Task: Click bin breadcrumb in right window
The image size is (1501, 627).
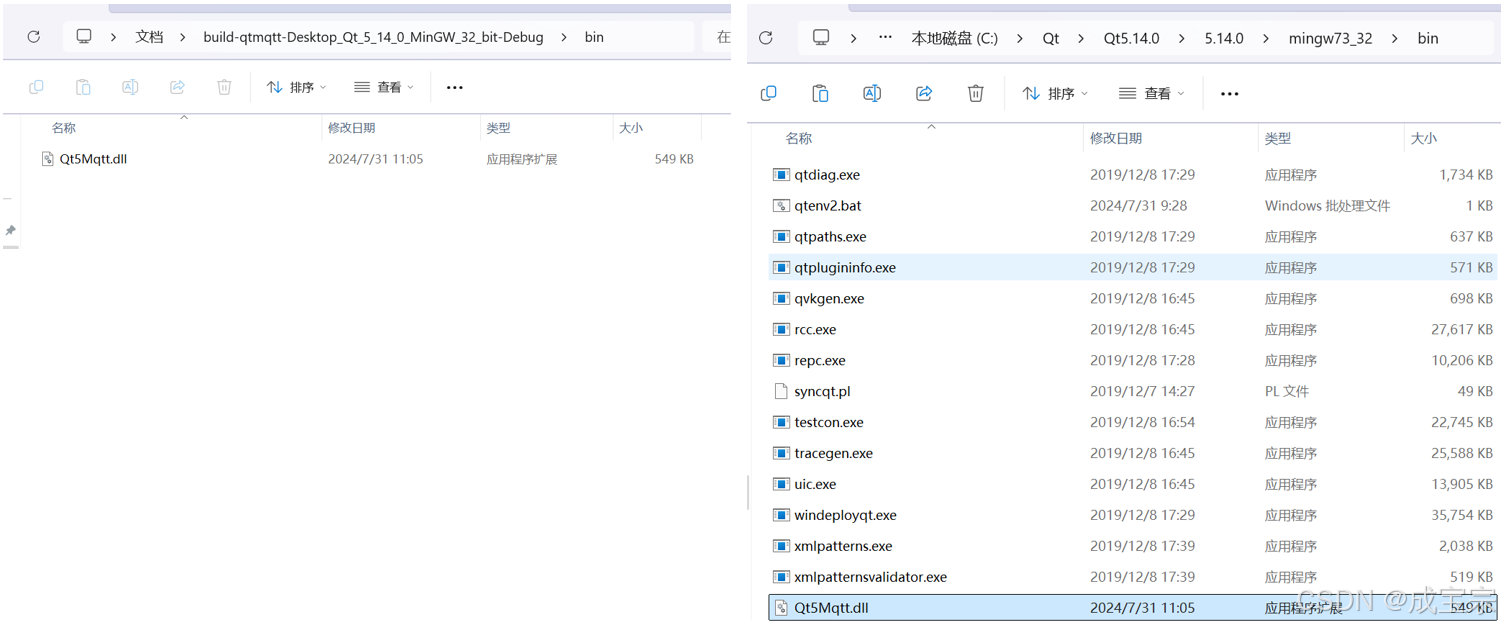Action: click(x=1428, y=38)
